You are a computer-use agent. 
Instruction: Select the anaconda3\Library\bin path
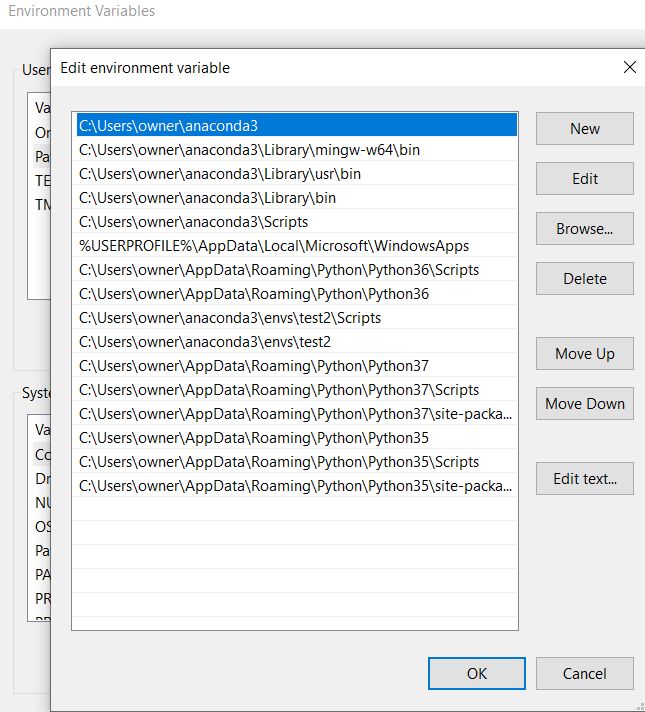(297, 198)
